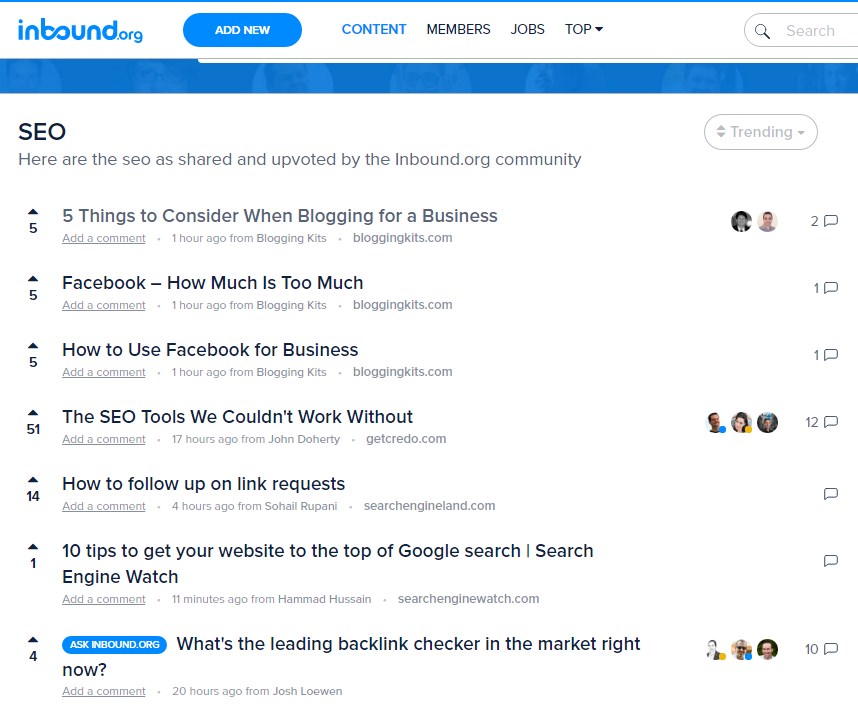Open the CONTENT menu item
858x720 pixels.
(x=374, y=30)
